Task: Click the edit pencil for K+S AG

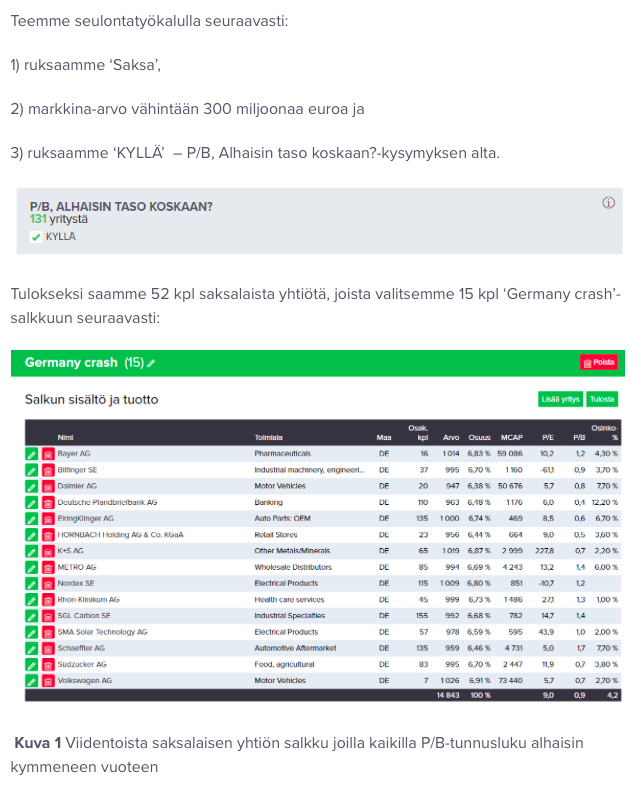Action: point(31,551)
